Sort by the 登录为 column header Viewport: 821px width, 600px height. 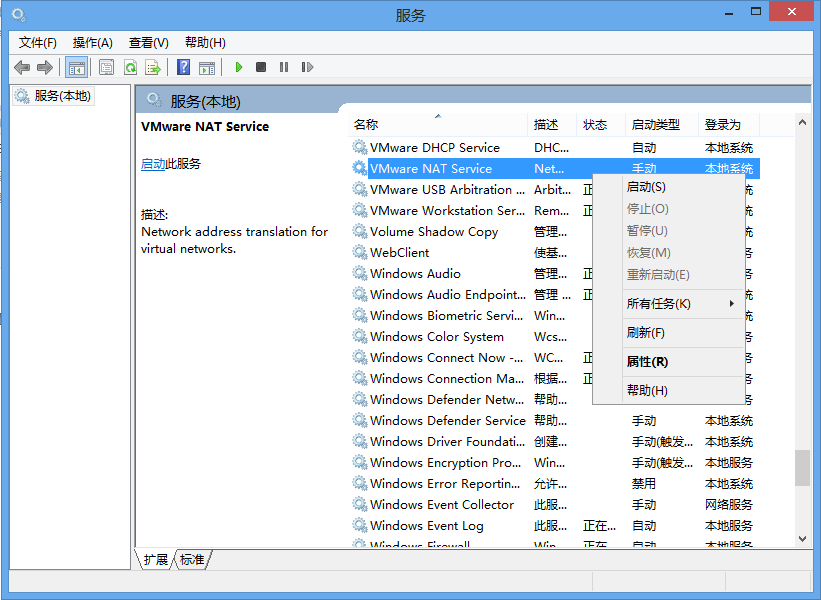click(x=728, y=125)
